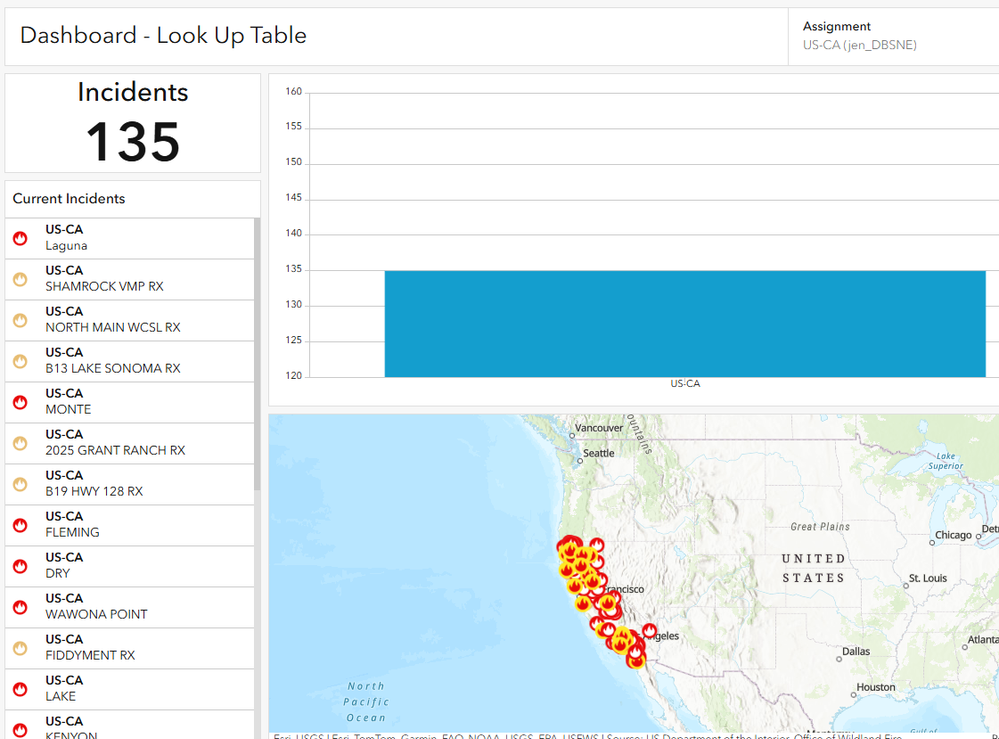This screenshot has height=739, width=999.
Task: Click the Current Incidents list header
Action: pyautogui.click(x=69, y=199)
